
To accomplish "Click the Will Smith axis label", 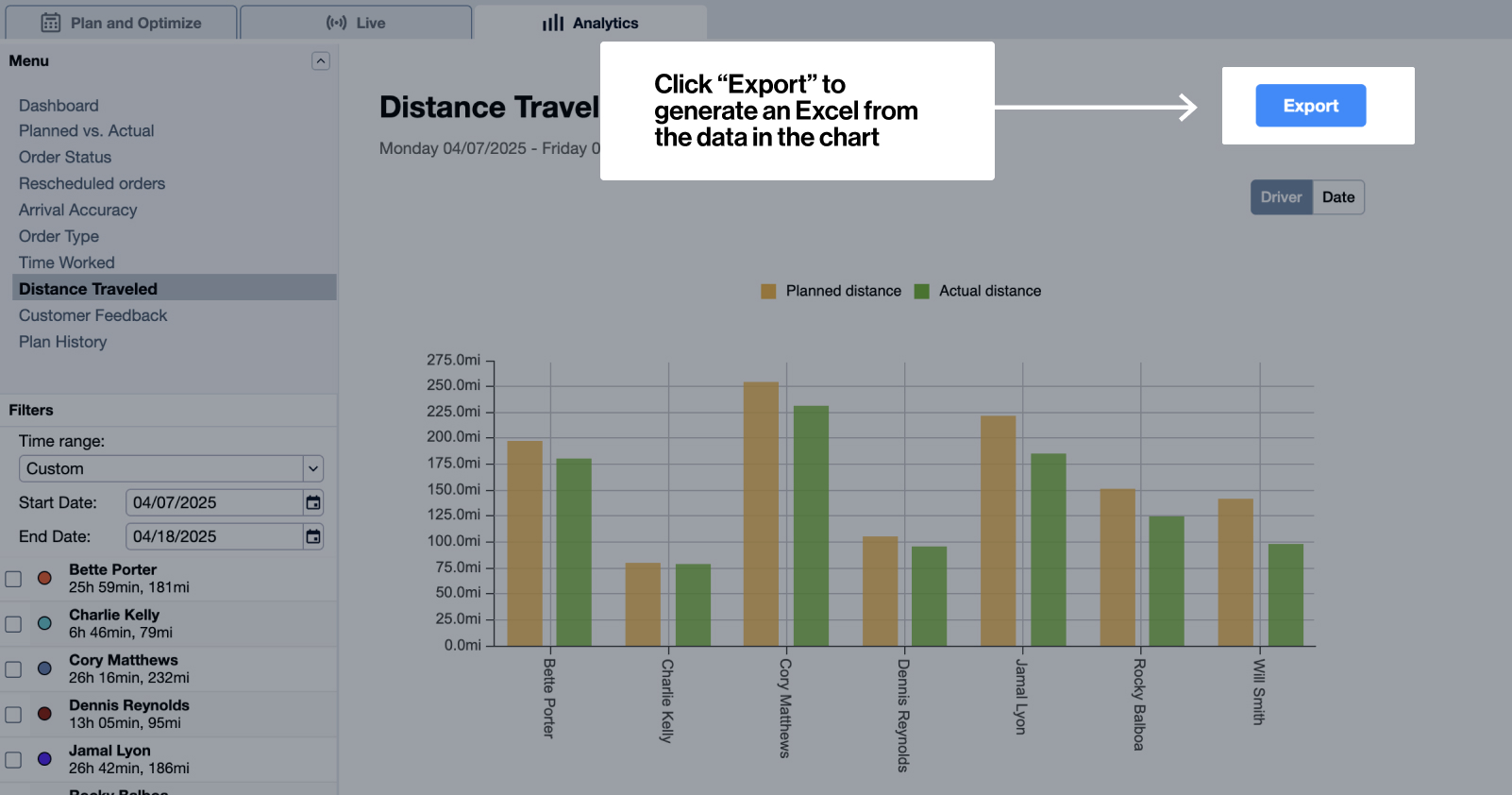I will (1258, 692).
